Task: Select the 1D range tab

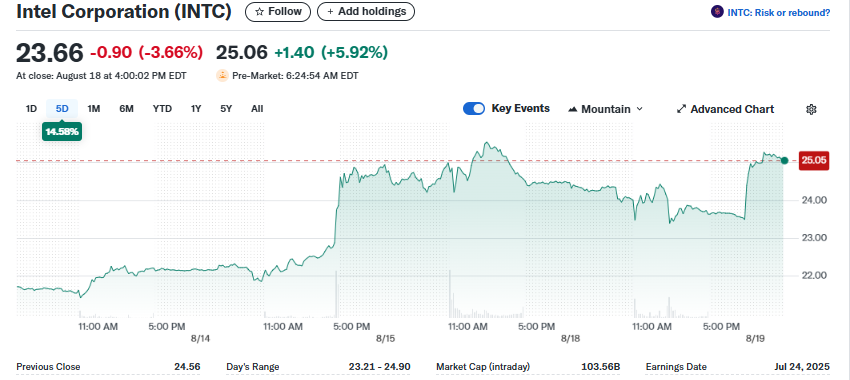Action: tap(31, 108)
